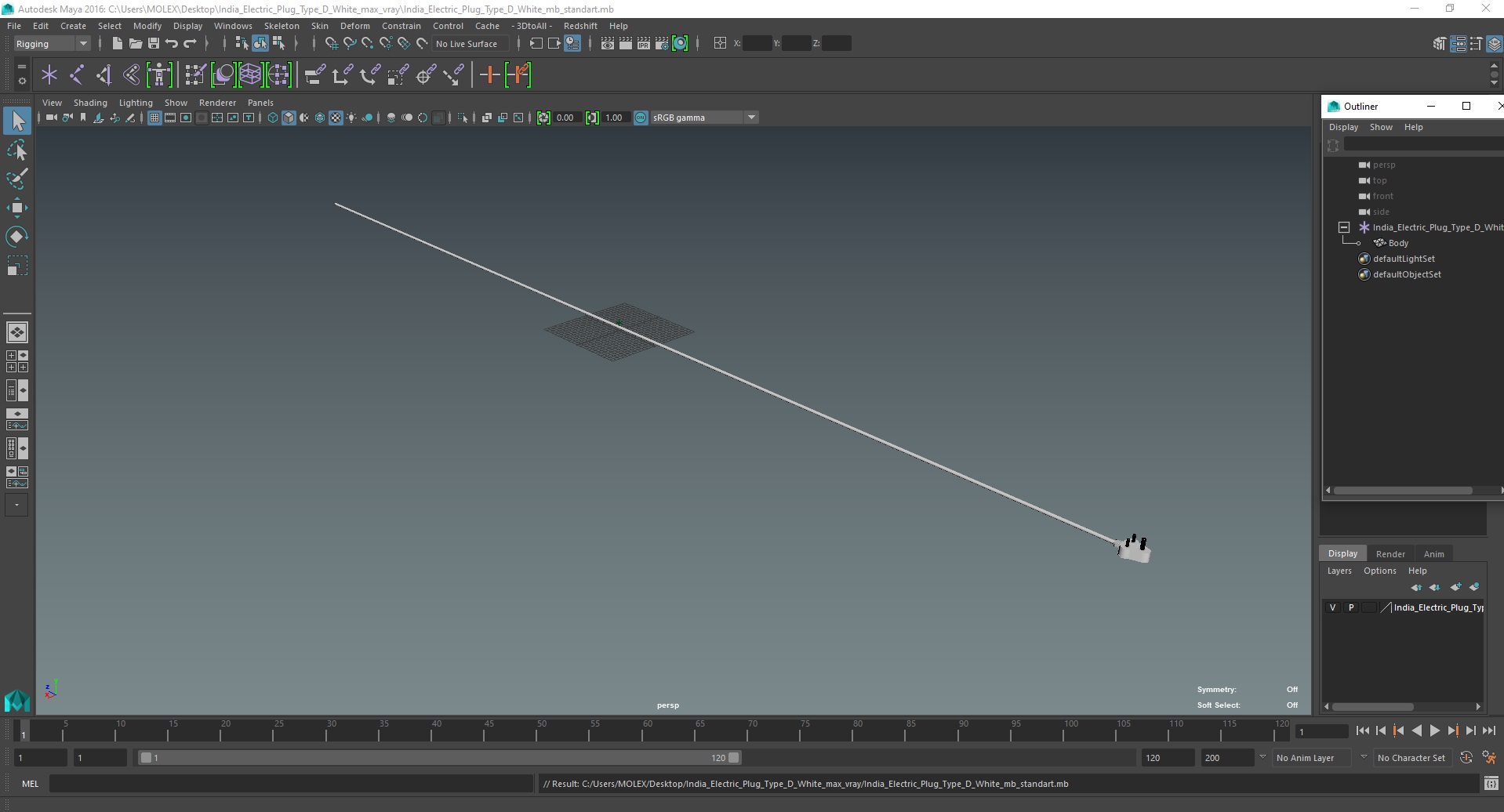Open Render Settings clapboard gear icon
This screenshot has width=1504, height=812.
tap(662, 44)
